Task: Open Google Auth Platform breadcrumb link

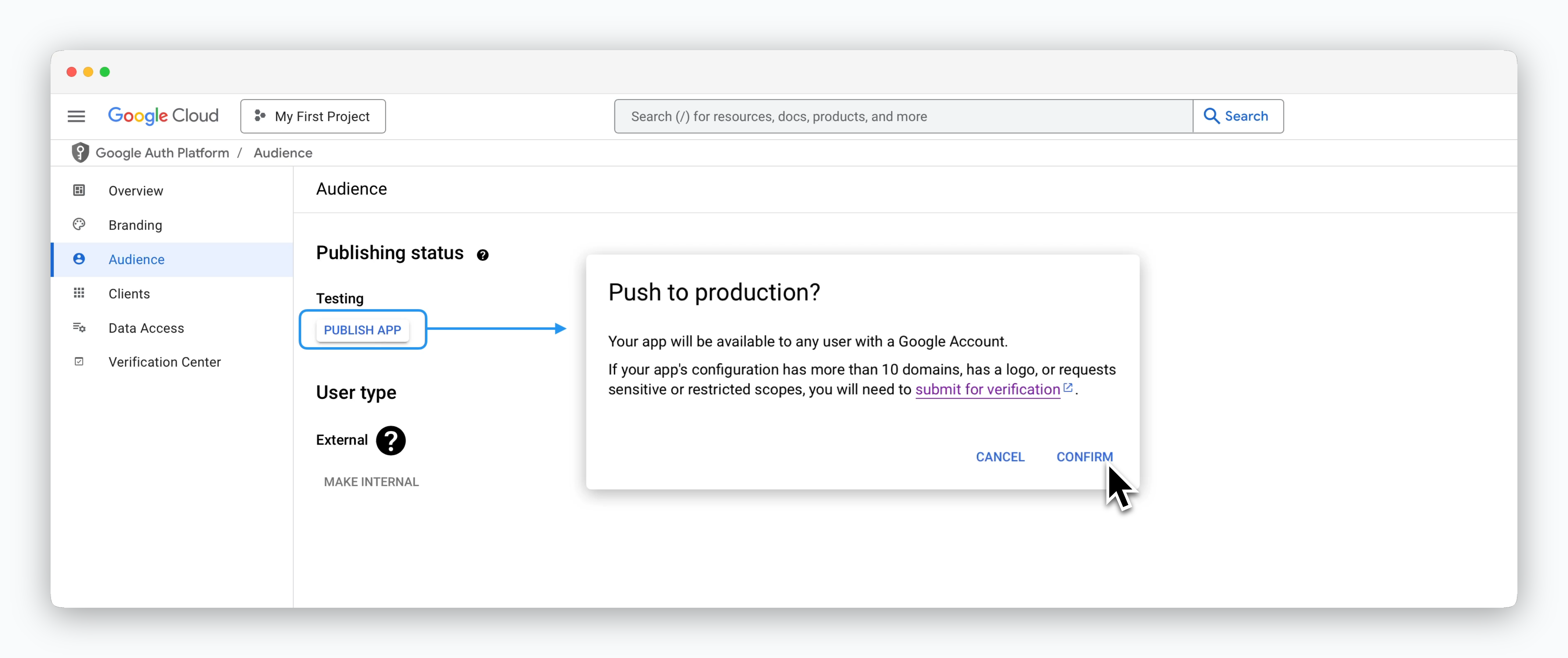Action: (x=162, y=153)
